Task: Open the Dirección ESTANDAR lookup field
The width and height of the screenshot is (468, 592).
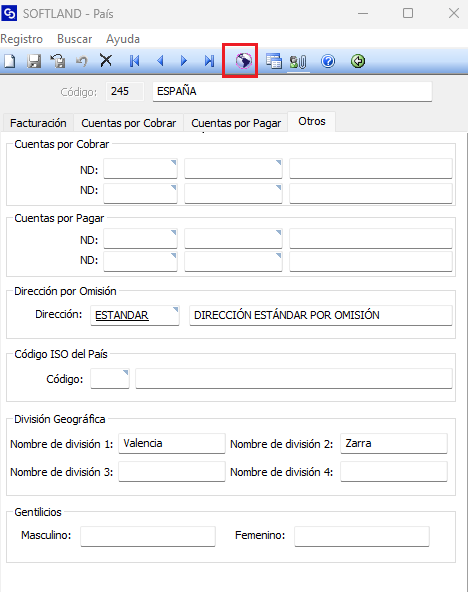Action: click(x=135, y=315)
